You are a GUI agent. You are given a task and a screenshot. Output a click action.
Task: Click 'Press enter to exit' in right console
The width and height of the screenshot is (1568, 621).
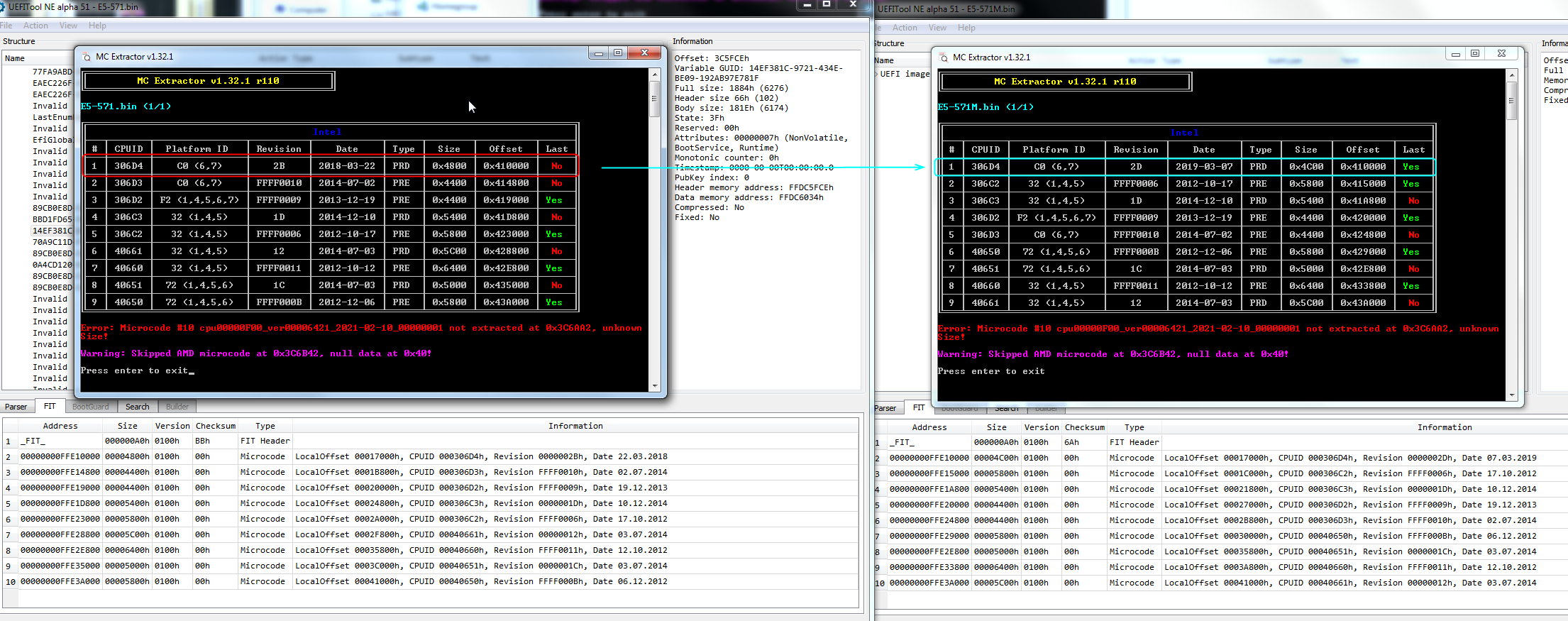click(991, 371)
